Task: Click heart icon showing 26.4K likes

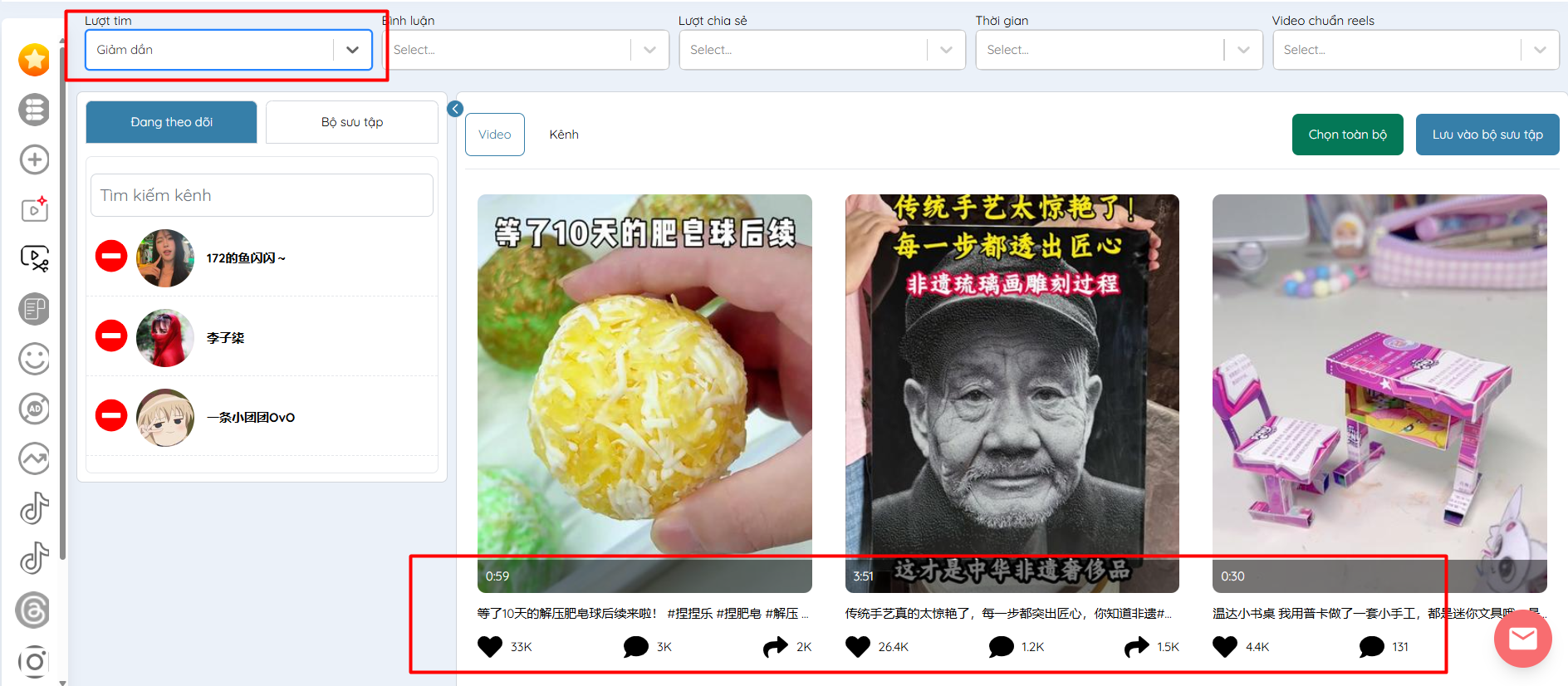Action: pos(858,646)
